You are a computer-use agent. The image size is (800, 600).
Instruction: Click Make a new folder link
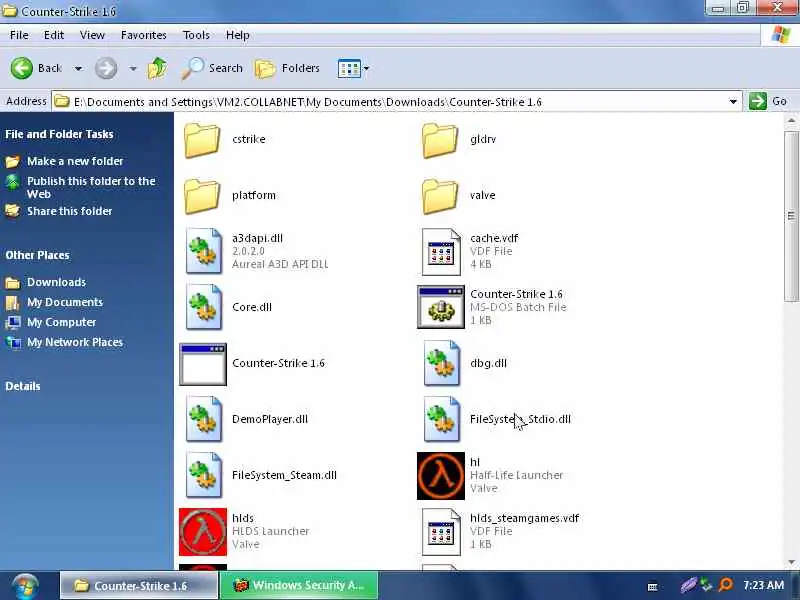click(x=75, y=161)
